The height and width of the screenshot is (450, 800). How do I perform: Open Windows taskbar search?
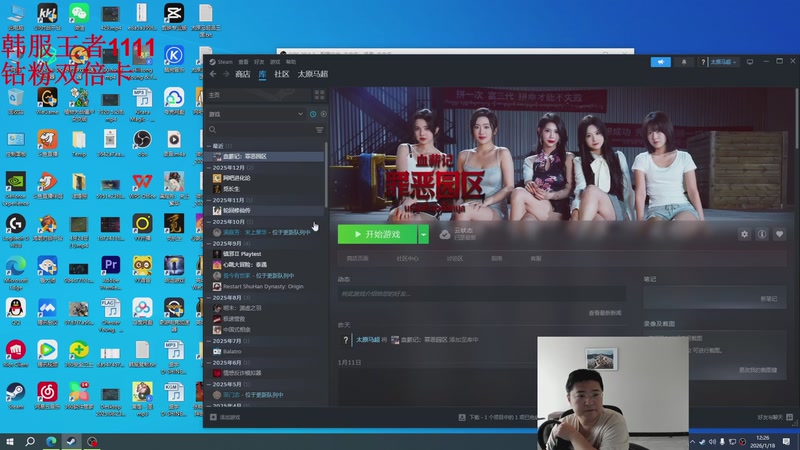point(30,441)
